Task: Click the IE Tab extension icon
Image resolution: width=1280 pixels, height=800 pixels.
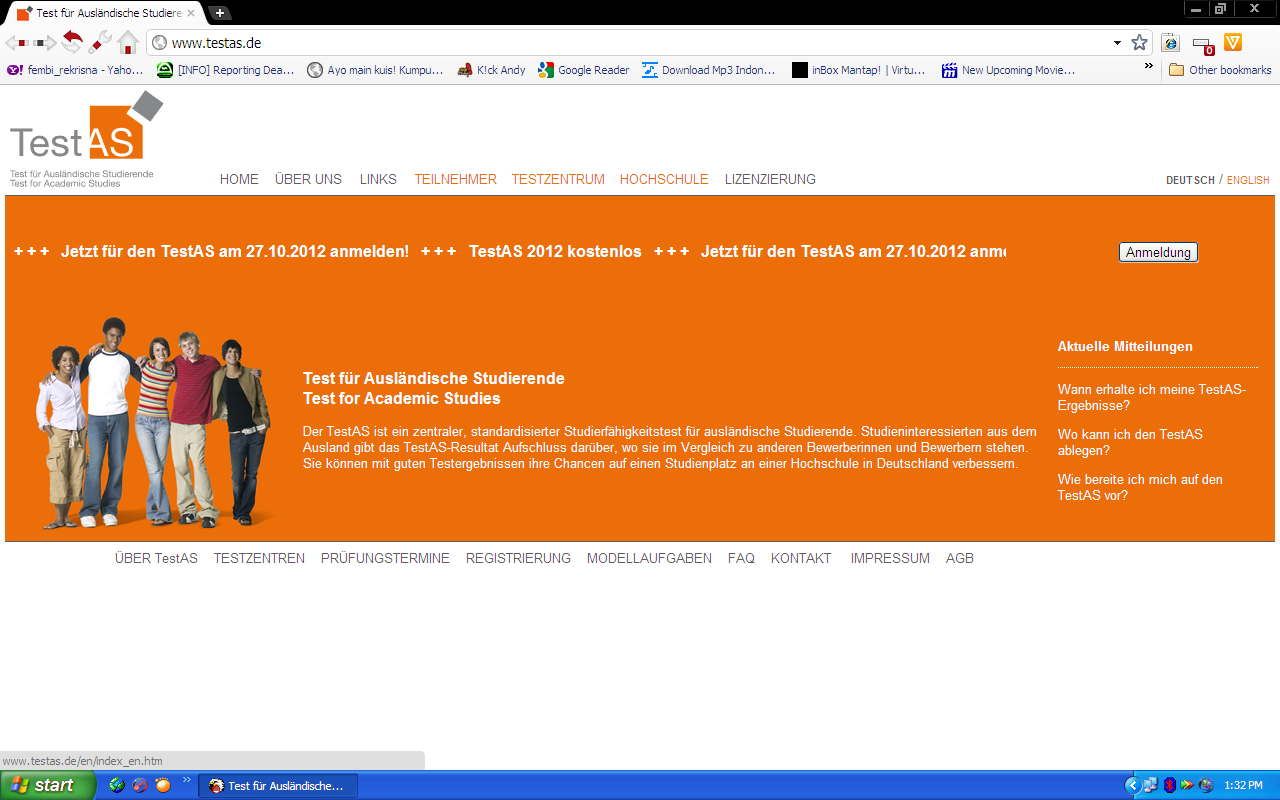Action: (x=1170, y=43)
